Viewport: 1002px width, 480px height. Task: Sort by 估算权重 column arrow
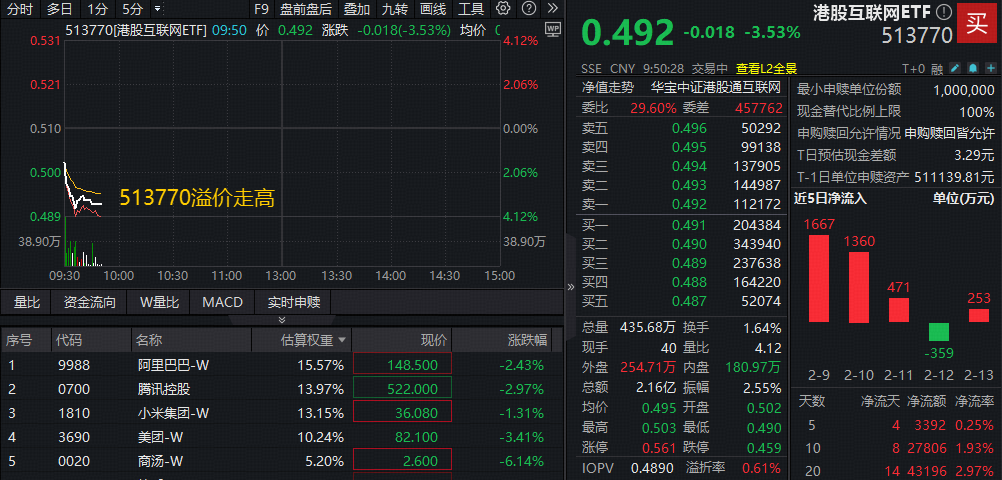pos(343,340)
